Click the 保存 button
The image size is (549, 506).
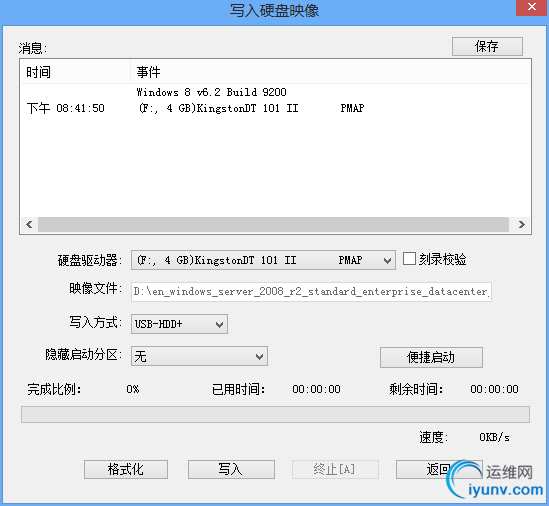(x=487, y=46)
